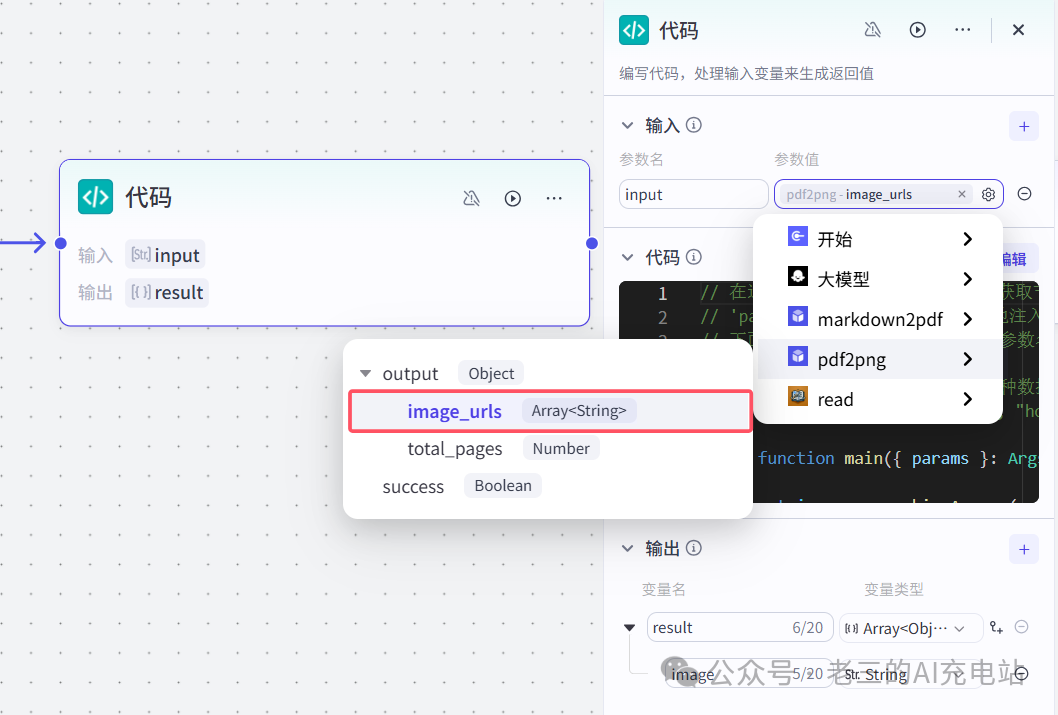Screen dimensions: 1058x715
Task: Click the code node icon on canvas
Action: (95, 197)
